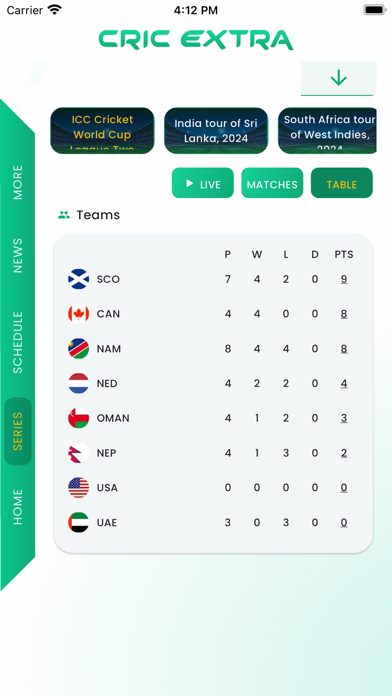392x696 pixels.
Task: Click the Teams group icon
Action: (x=64, y=215)
